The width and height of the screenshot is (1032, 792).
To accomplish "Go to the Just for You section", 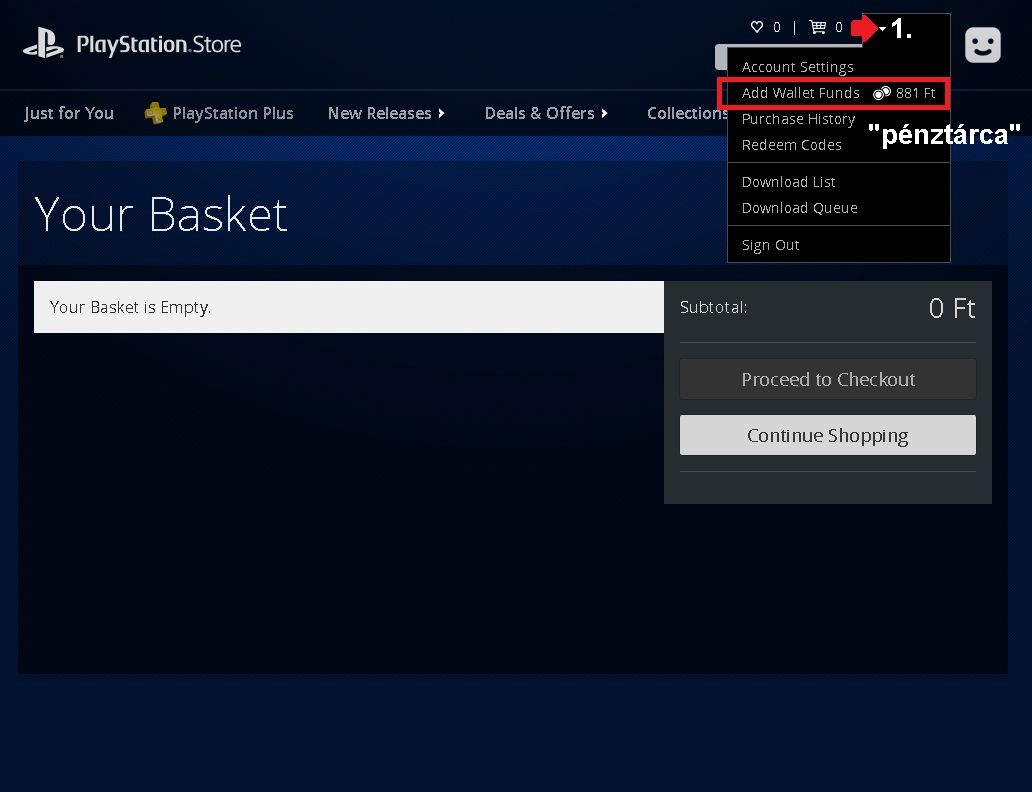I will coord(69,113).
